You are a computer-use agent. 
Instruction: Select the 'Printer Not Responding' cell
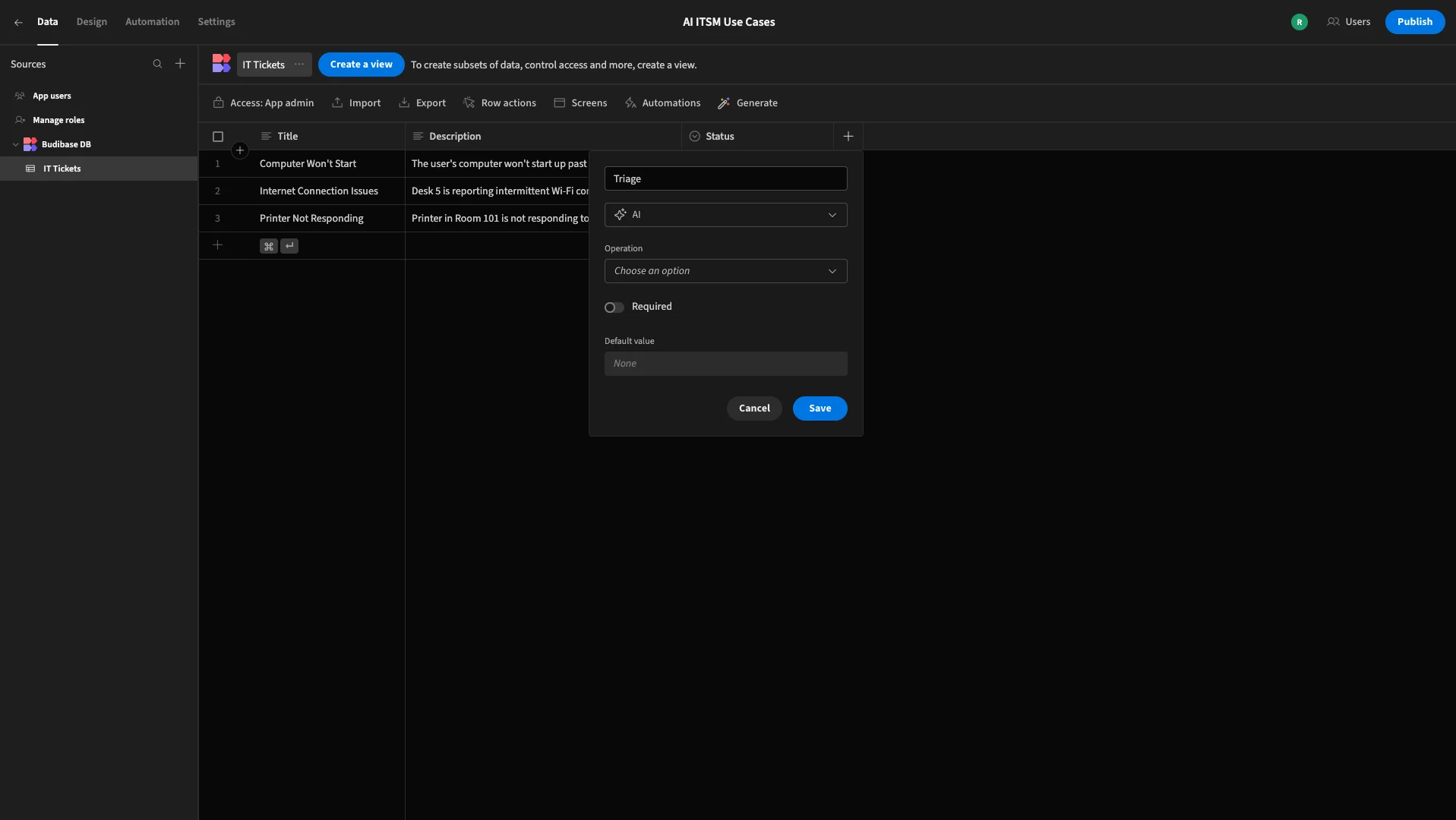329,219
